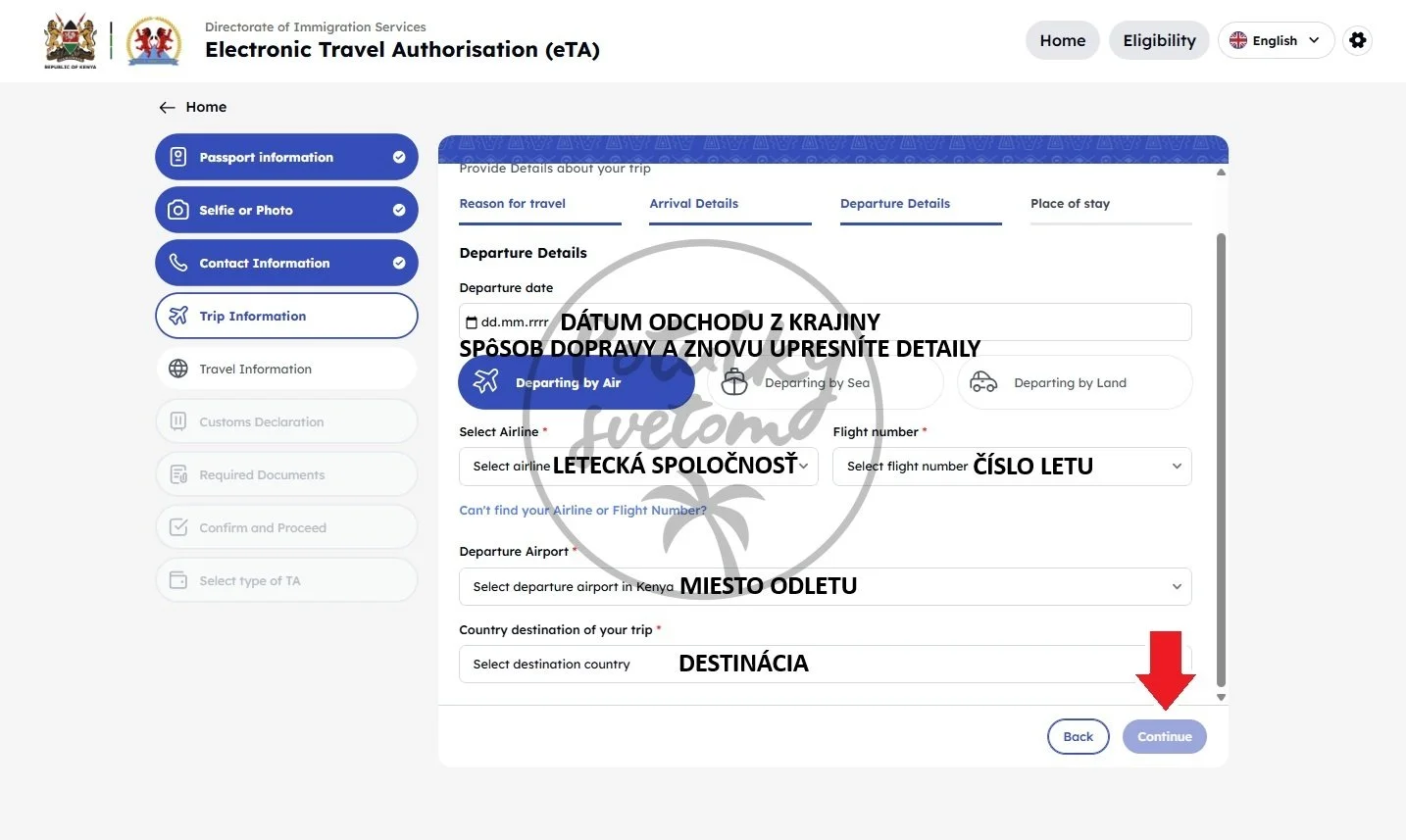
Task: Click the Customs Declaration step icon
Action: [x=178, y=421]
